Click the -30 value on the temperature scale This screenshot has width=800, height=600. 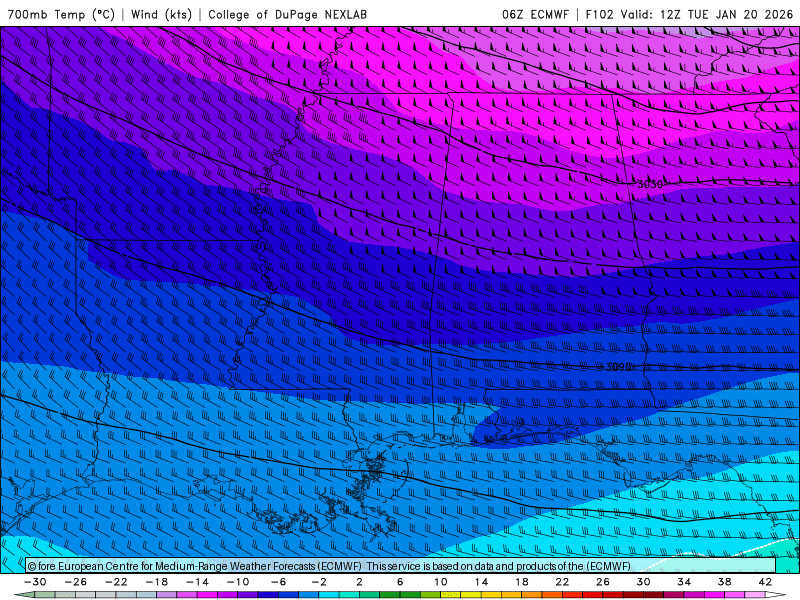[x=35, y=582]
